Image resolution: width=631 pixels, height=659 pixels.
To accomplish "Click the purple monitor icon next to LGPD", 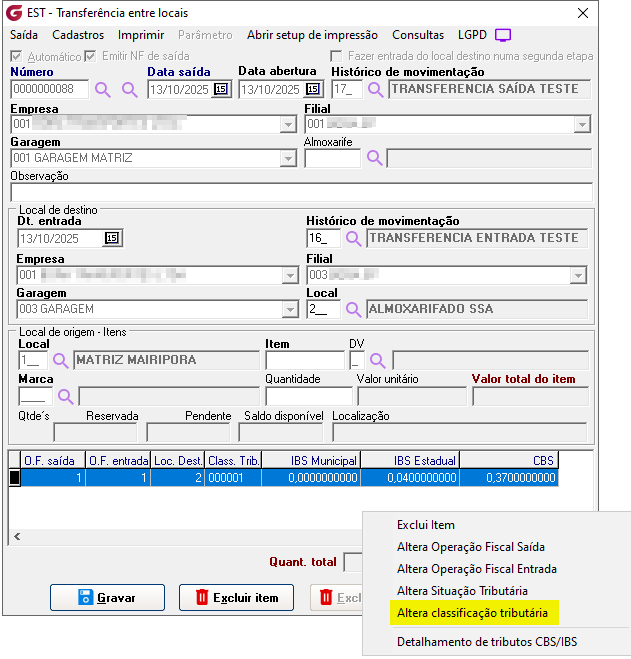I will (x=503, y=35).
